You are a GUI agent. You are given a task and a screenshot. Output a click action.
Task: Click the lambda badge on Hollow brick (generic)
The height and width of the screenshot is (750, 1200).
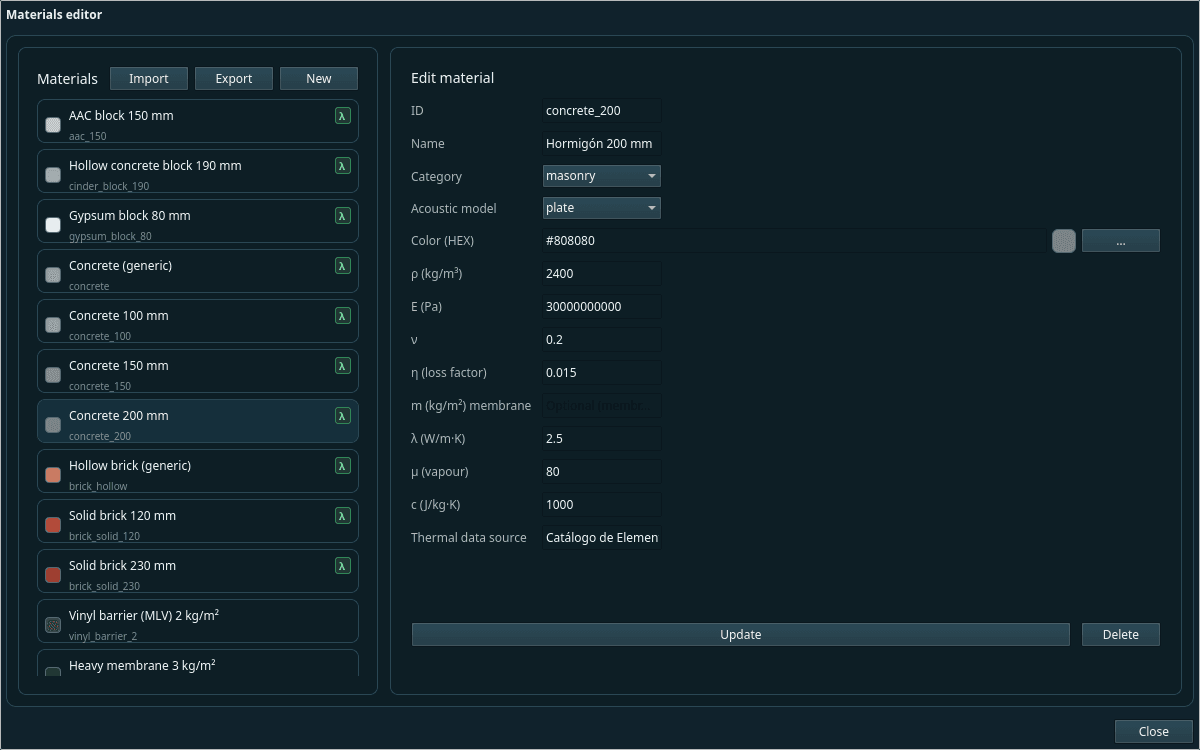[343, 466]
